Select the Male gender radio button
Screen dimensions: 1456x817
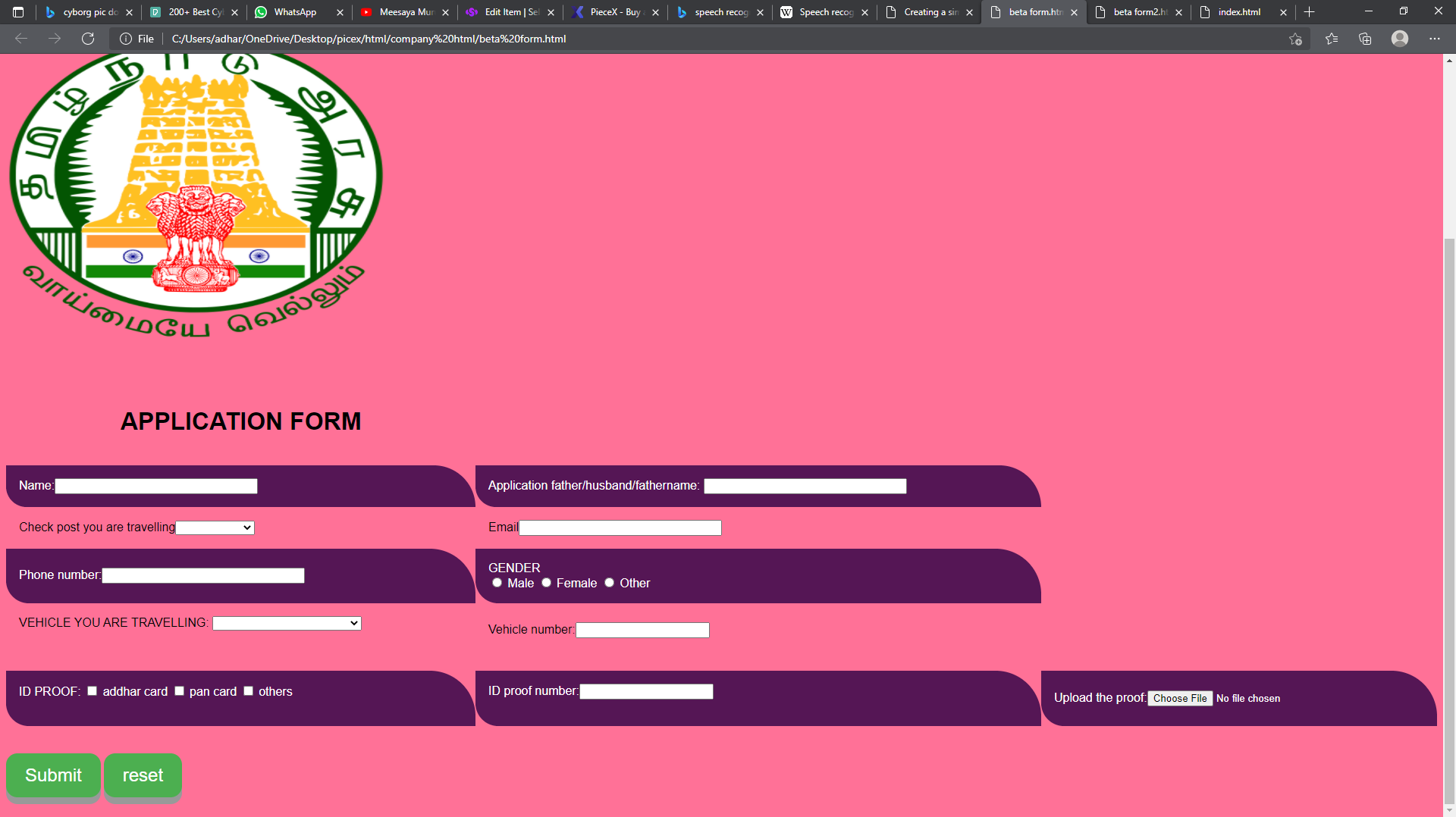(497, 583)
